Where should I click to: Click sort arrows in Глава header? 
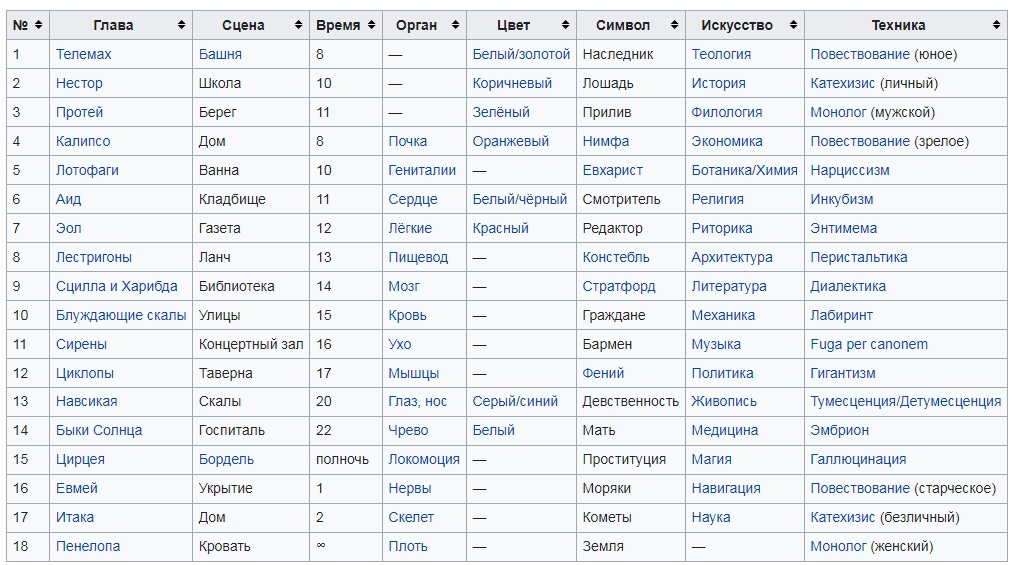(181, 25)
